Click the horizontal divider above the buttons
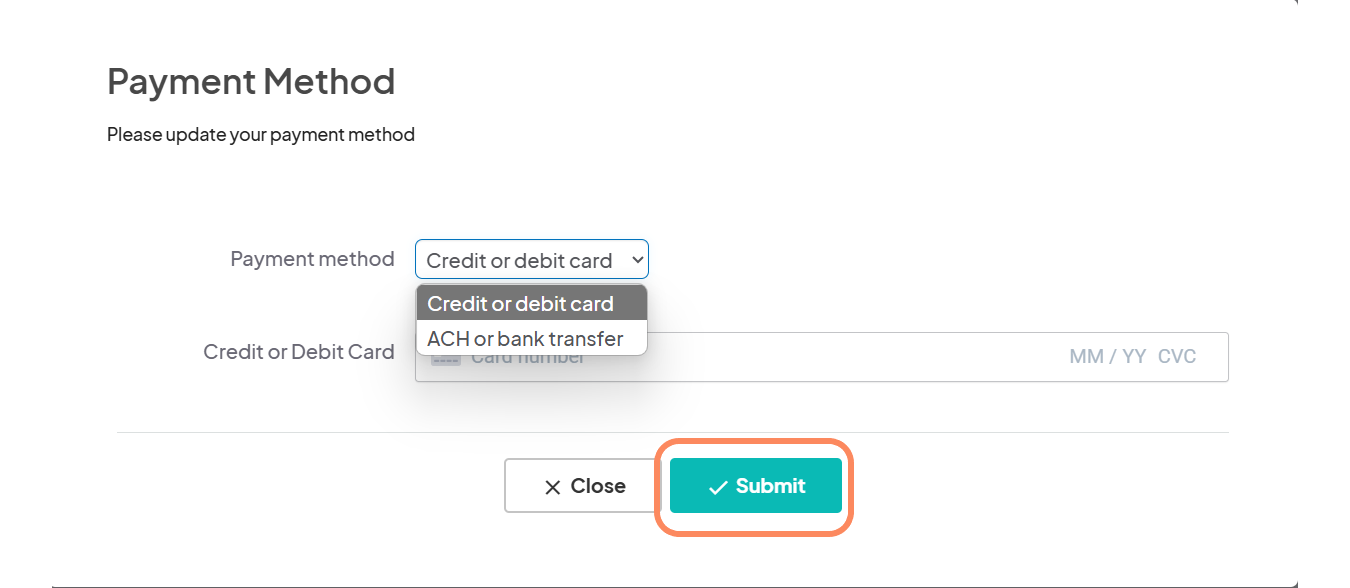Viewport: 1350px width, 588px height. pyautogui.click(x=672, y=433)
